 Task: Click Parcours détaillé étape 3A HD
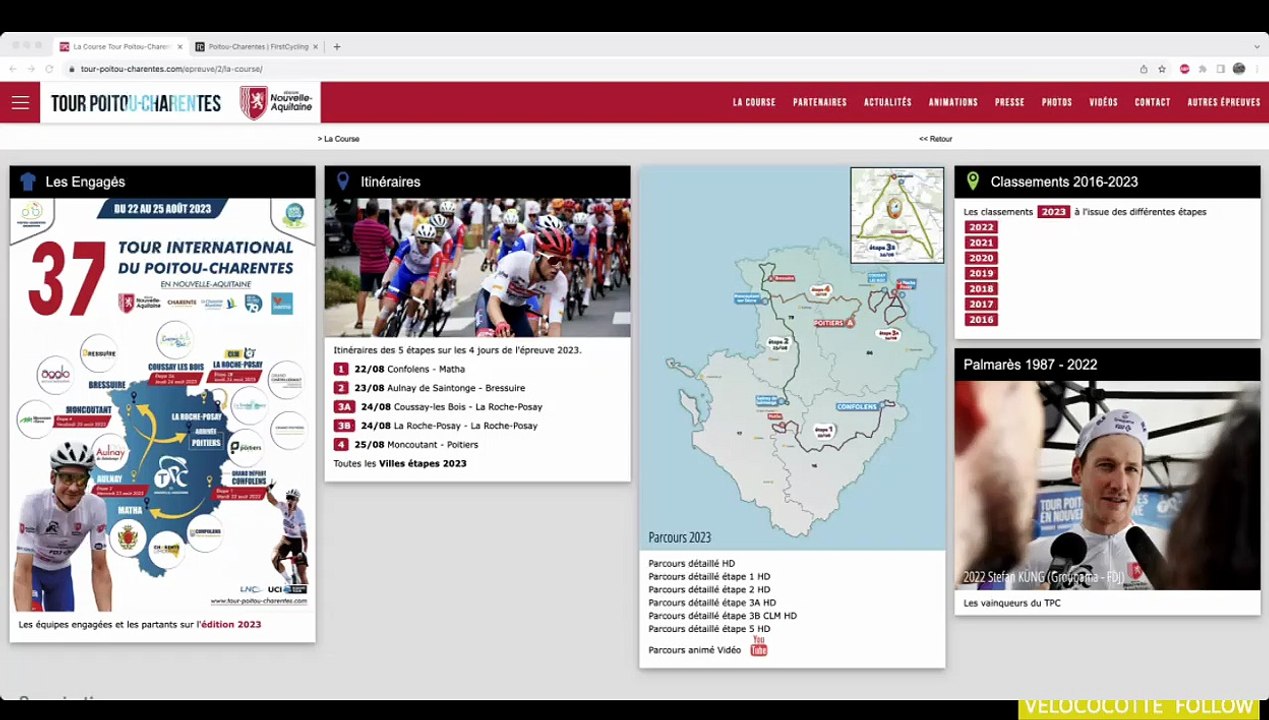click(712, 602)
